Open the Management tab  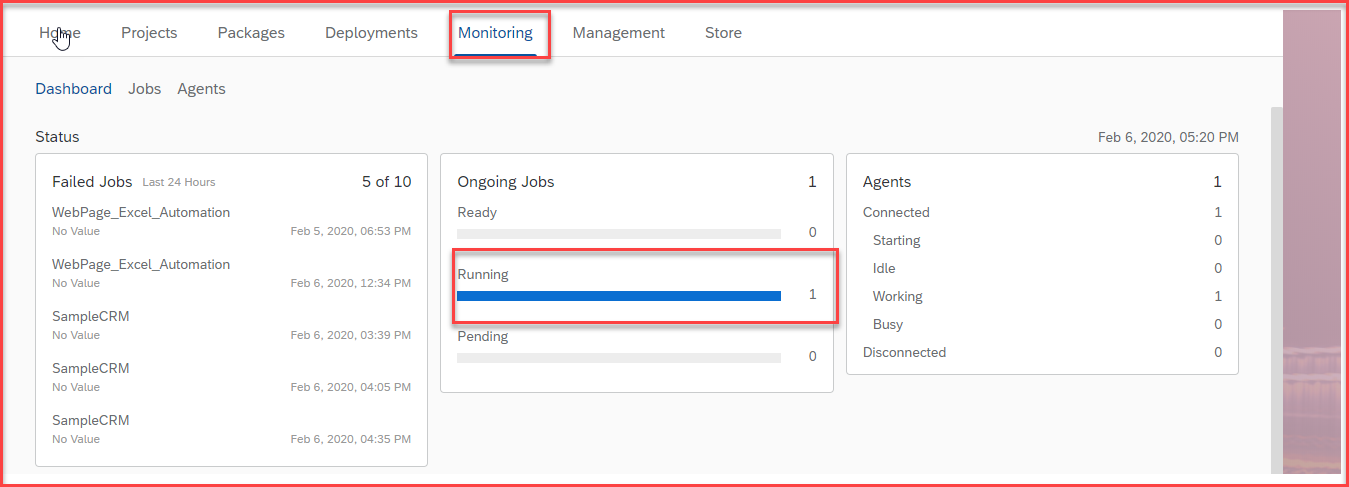[618, 33]
